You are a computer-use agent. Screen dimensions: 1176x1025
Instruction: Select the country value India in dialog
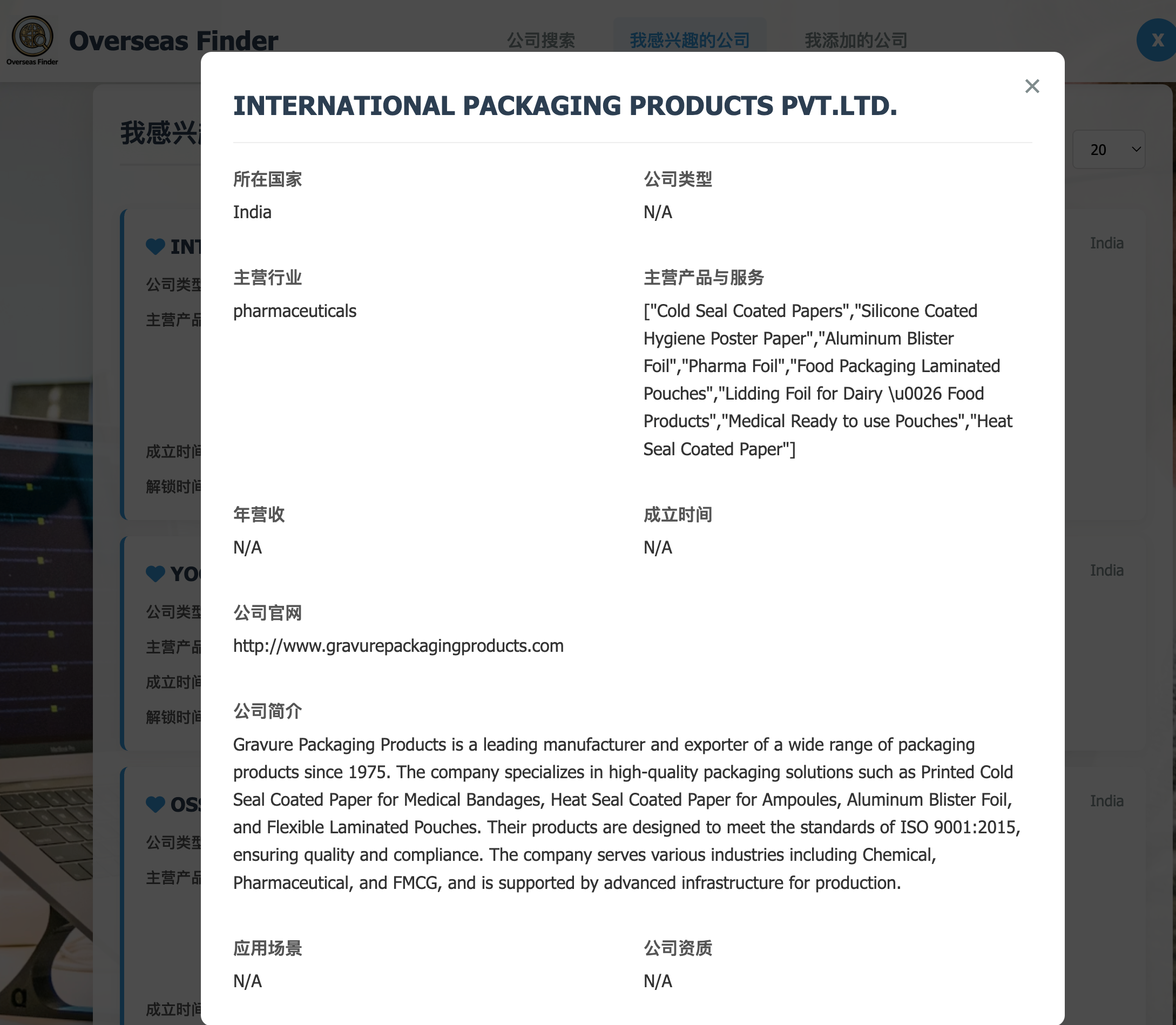tap(252, 212)
